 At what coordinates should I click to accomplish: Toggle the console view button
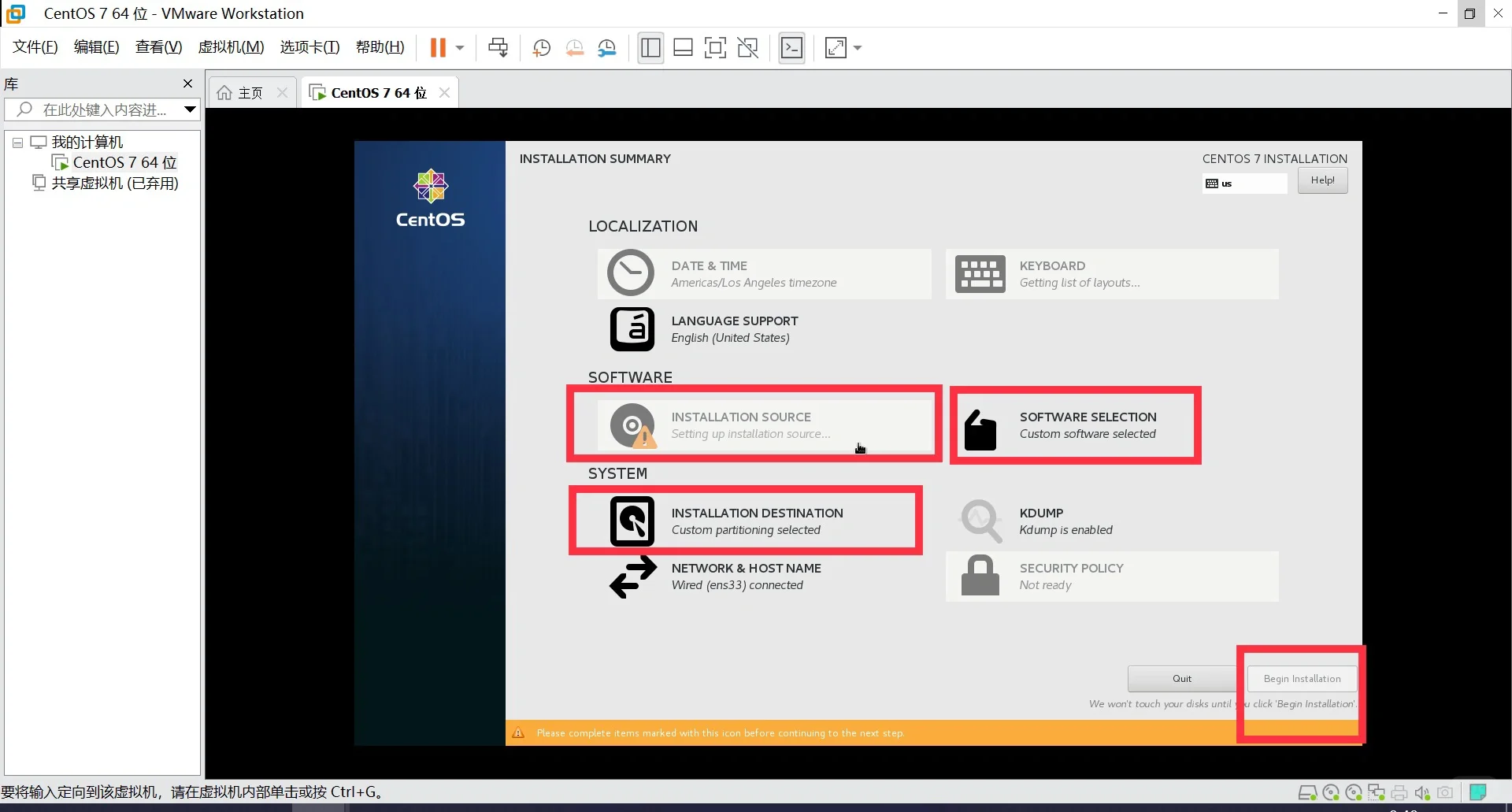(x=791, y=48)
